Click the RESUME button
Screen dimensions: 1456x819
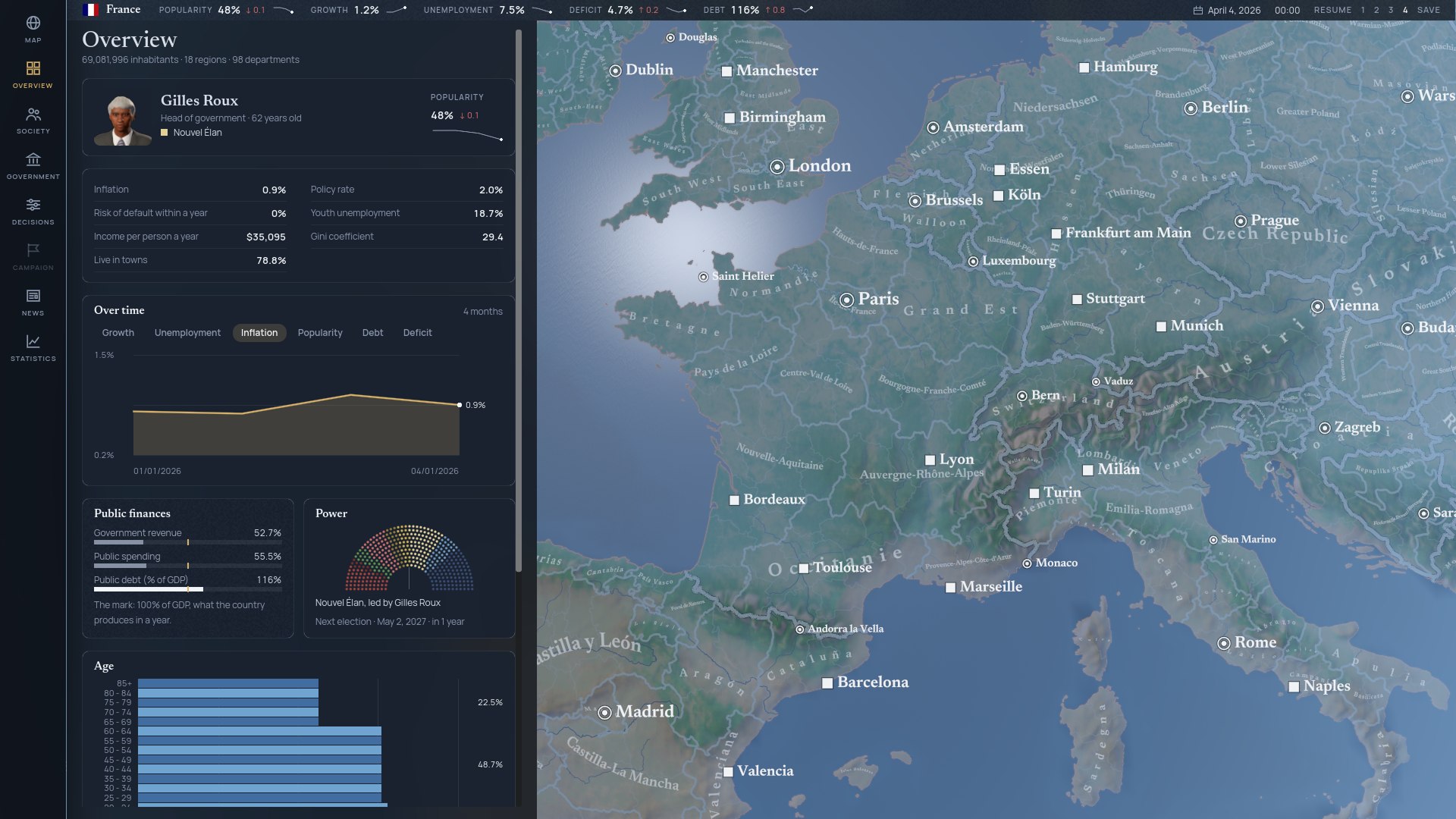[1332, 11]
